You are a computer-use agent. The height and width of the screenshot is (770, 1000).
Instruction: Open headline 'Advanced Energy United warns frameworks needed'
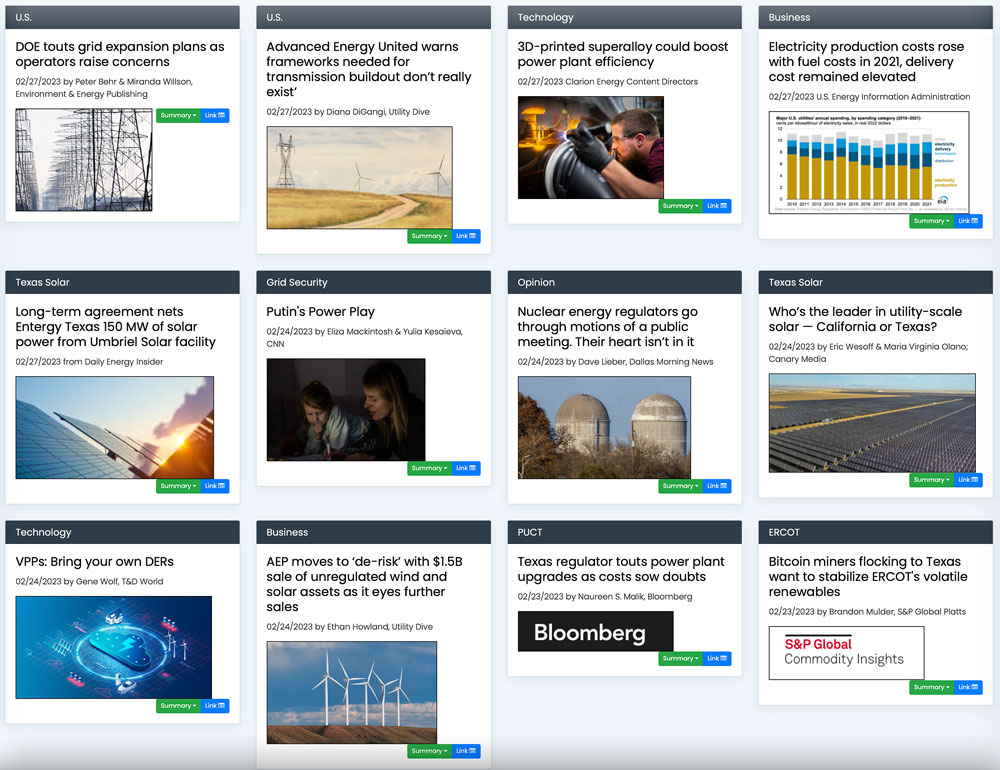tap(369, 69)
